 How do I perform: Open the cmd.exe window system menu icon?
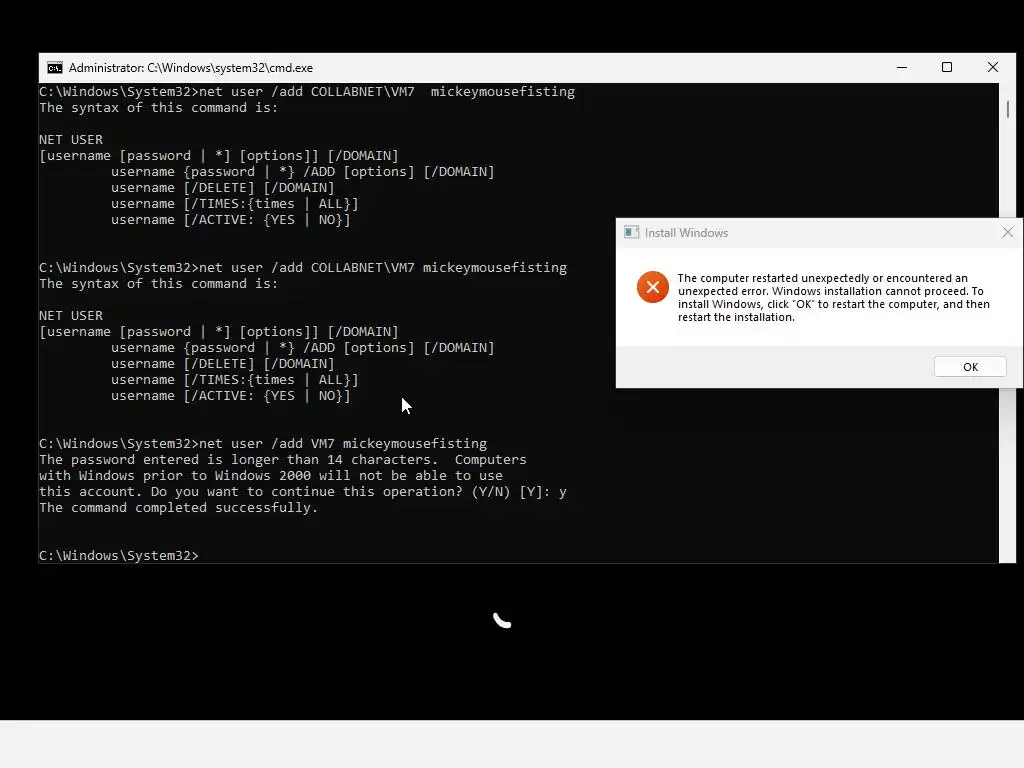click(x=55, y=68)
